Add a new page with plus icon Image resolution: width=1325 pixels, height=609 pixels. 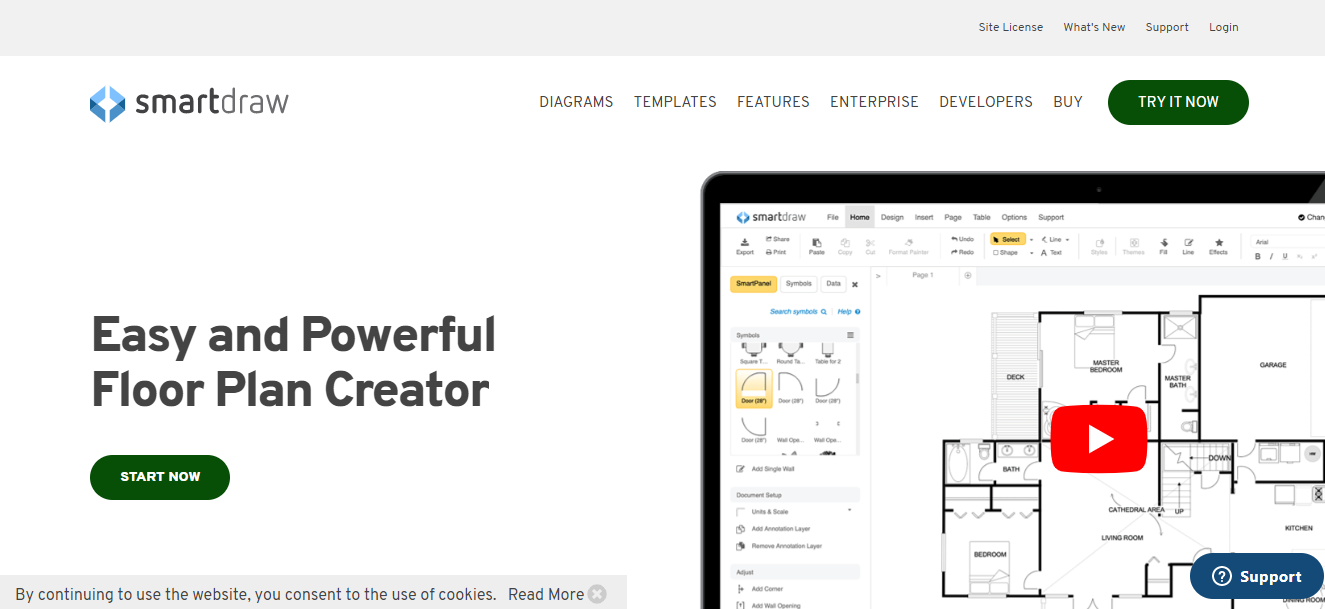pos(967,275)
